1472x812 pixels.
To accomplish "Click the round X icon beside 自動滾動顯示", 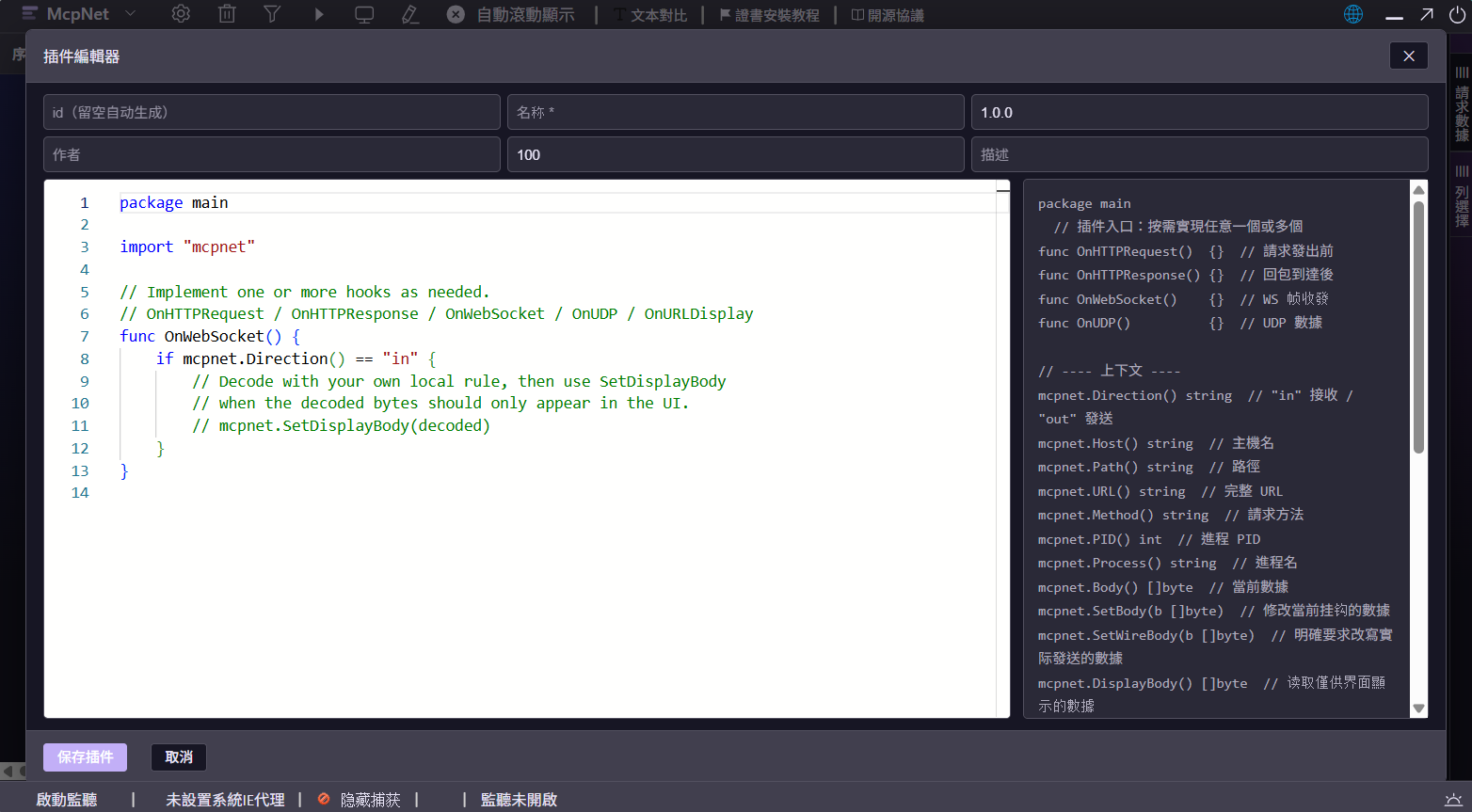I will [x=456, y=14].
